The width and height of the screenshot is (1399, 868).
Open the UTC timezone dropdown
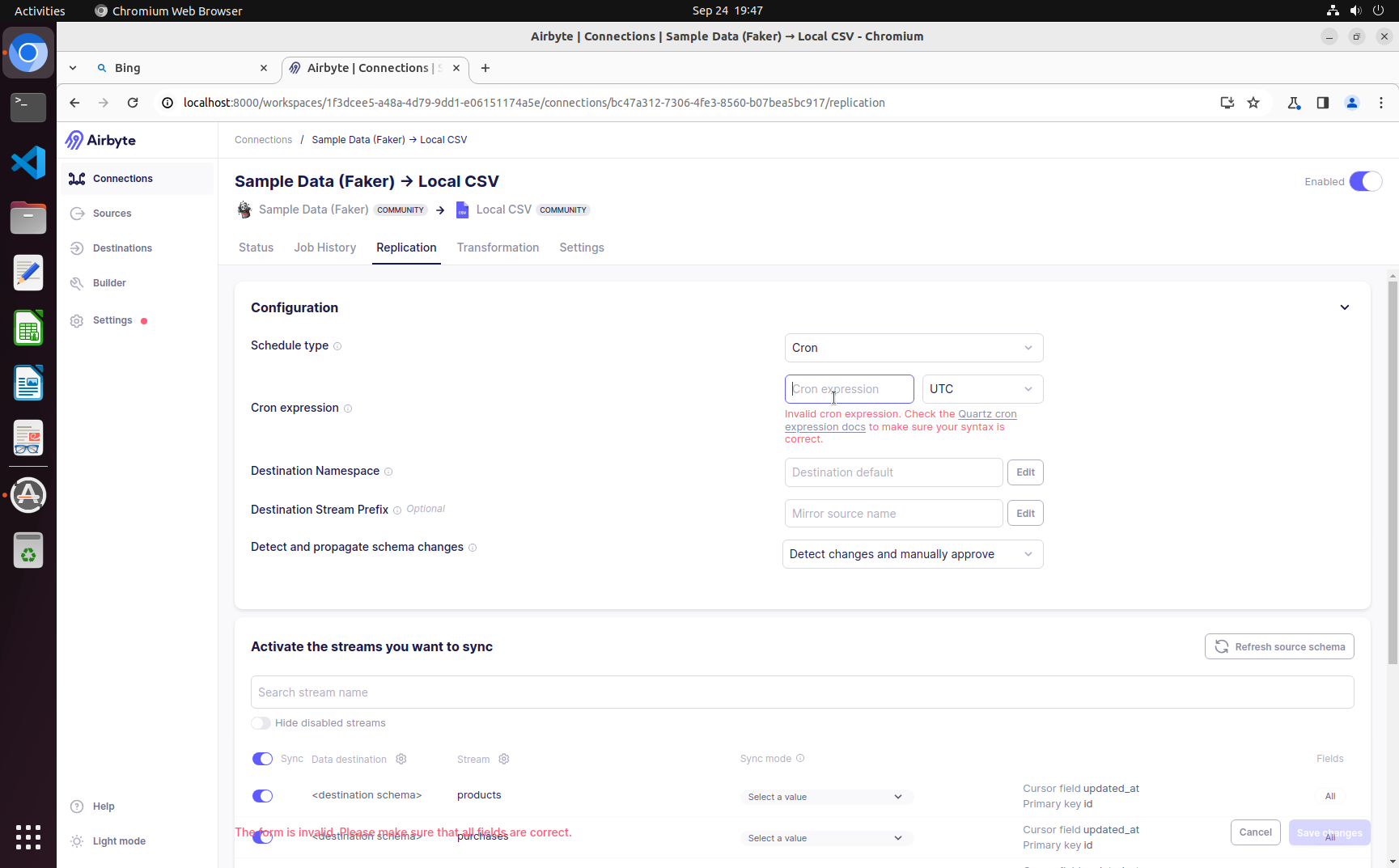pyautogui.click(x=981, y=389)
